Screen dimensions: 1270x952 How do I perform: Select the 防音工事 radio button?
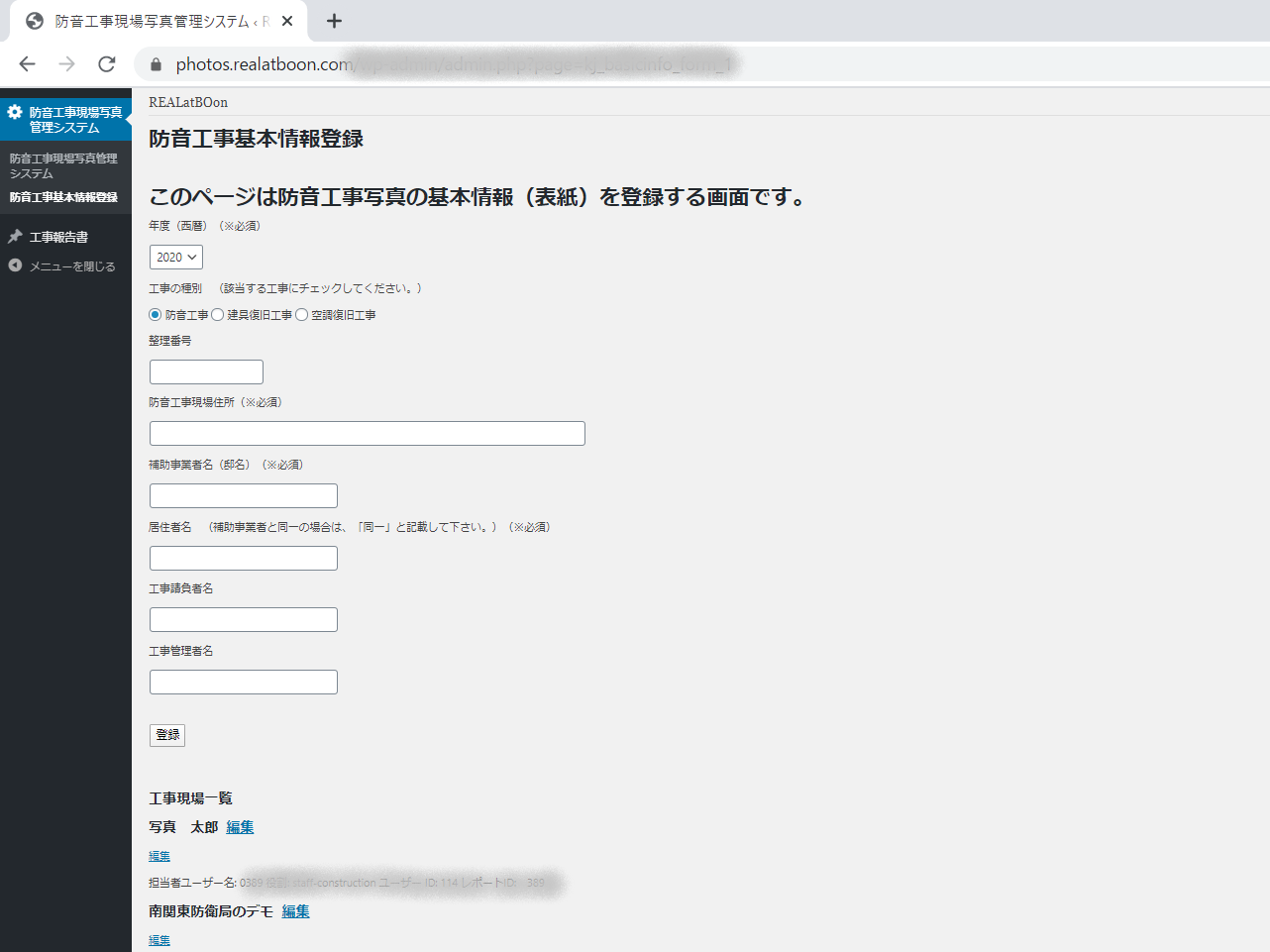point(155,315)
